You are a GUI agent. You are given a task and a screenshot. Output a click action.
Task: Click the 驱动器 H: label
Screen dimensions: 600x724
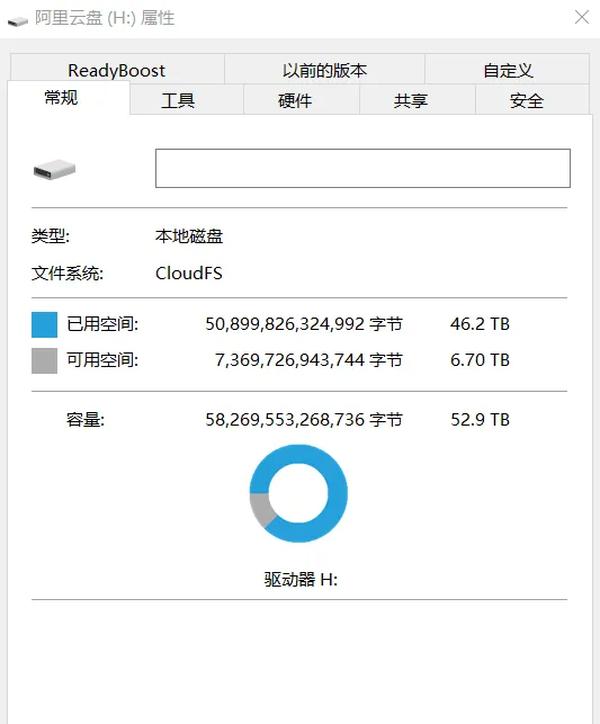pos(301,579)
